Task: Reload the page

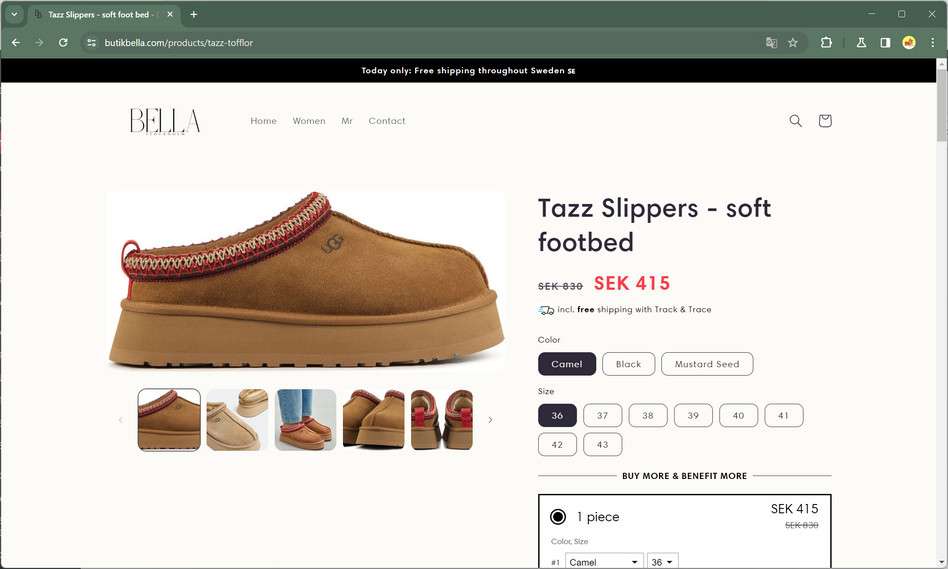Action: [x=63, y=43]
